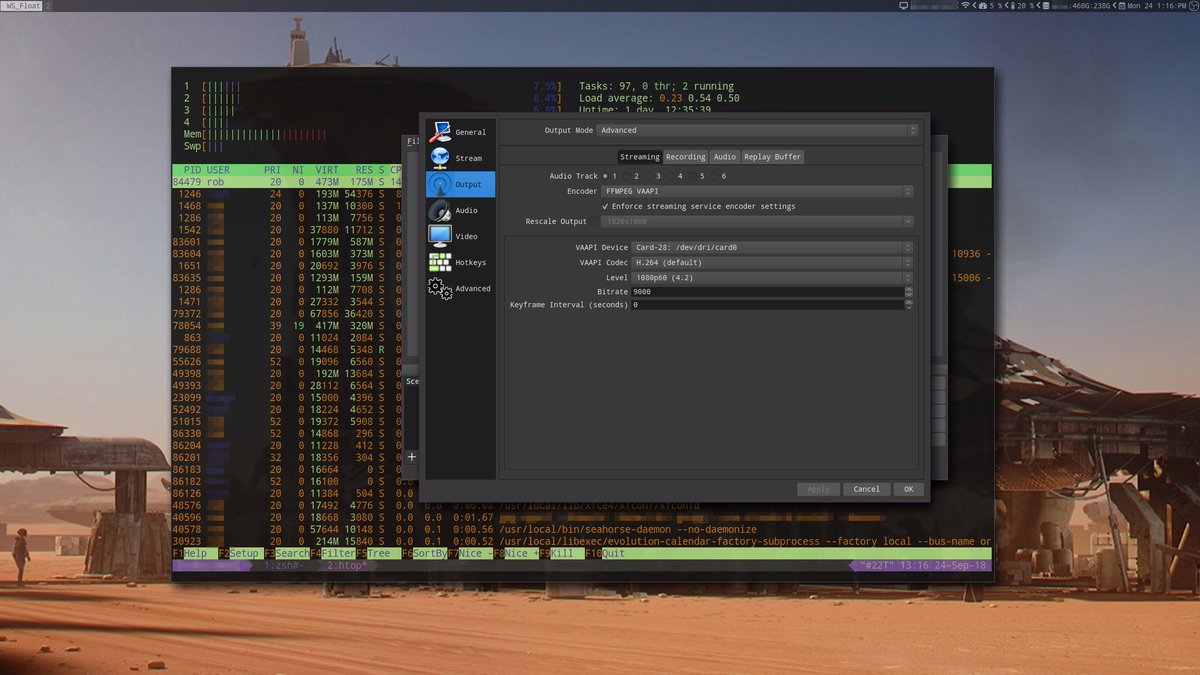1200x675 pixels.
Task: Switch to the Replay Buffer tab
Action: (772, 157)
